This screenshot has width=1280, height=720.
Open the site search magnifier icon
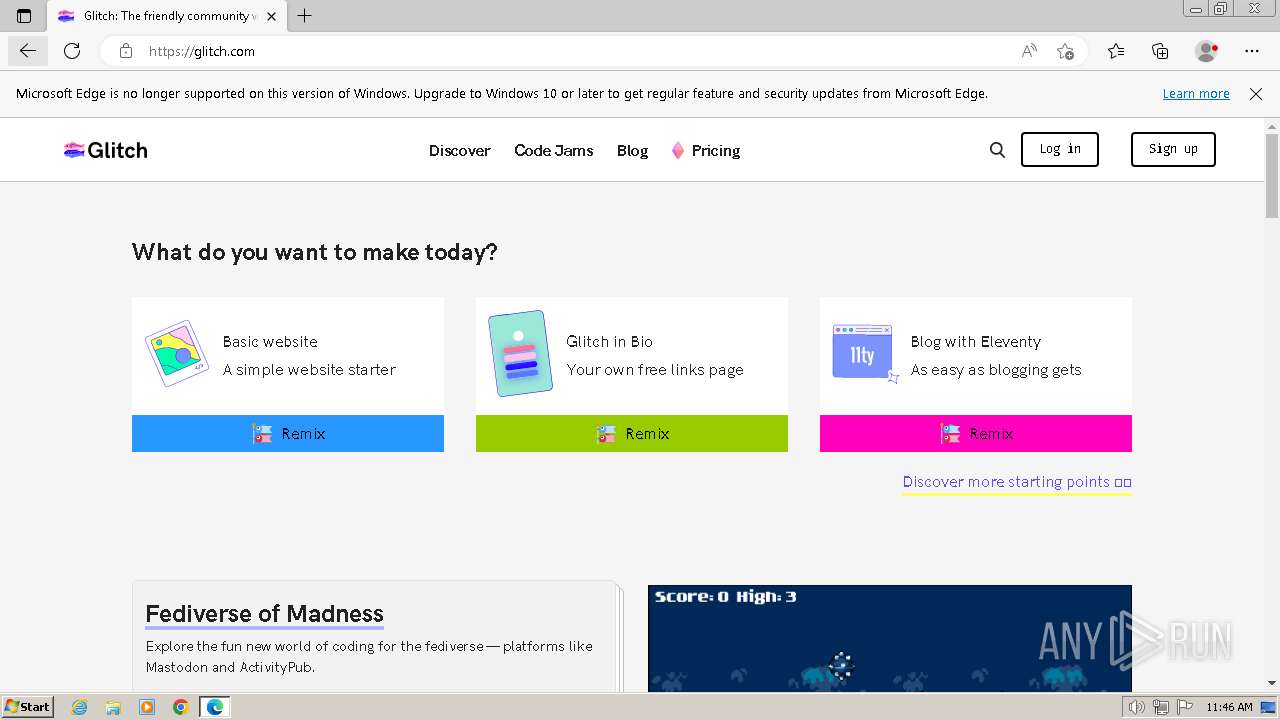997,150
